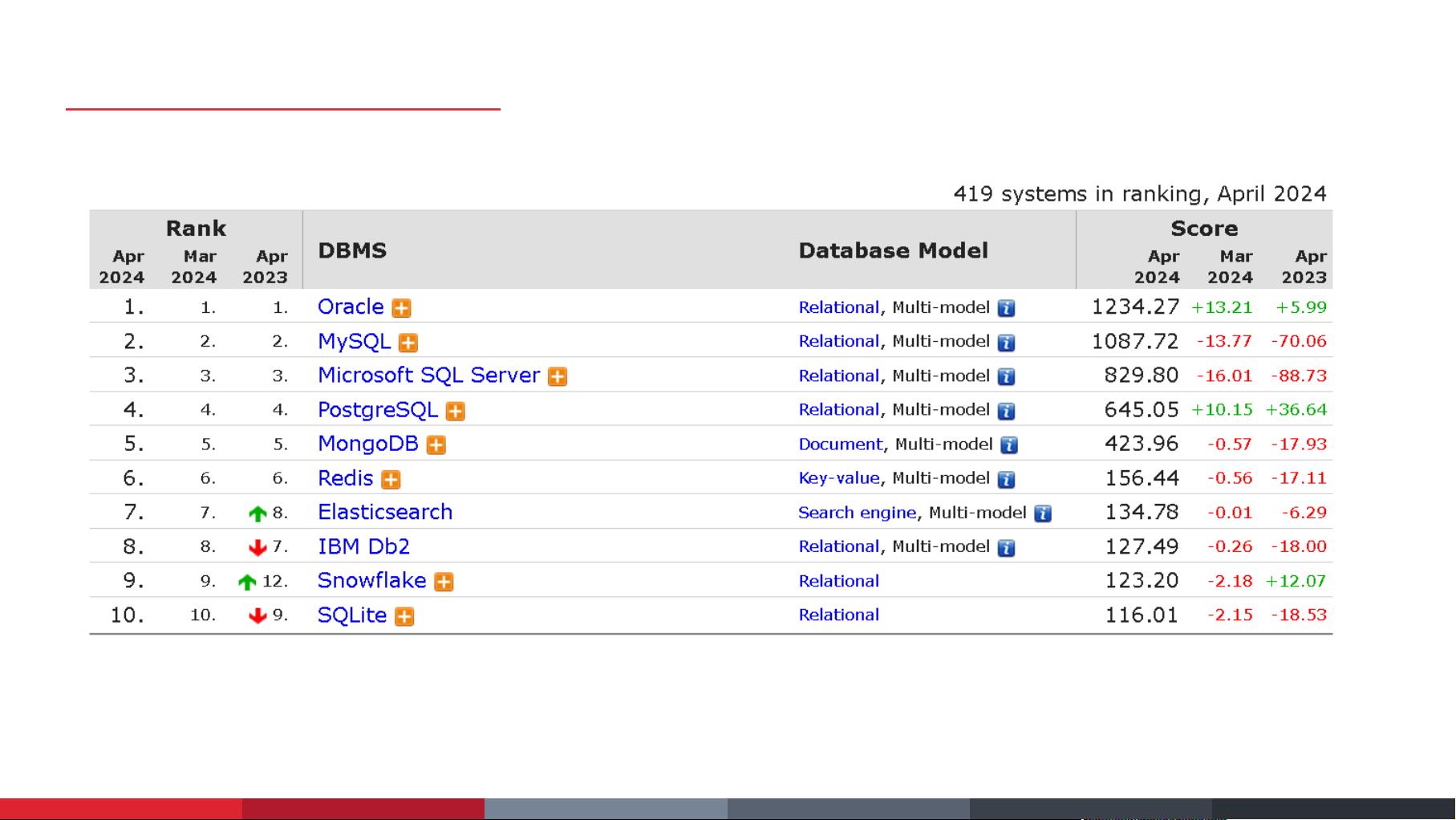Select the yearly change +36.64
The height and width of the screenshot is (820, 1456).
(x=1296, y=409)
